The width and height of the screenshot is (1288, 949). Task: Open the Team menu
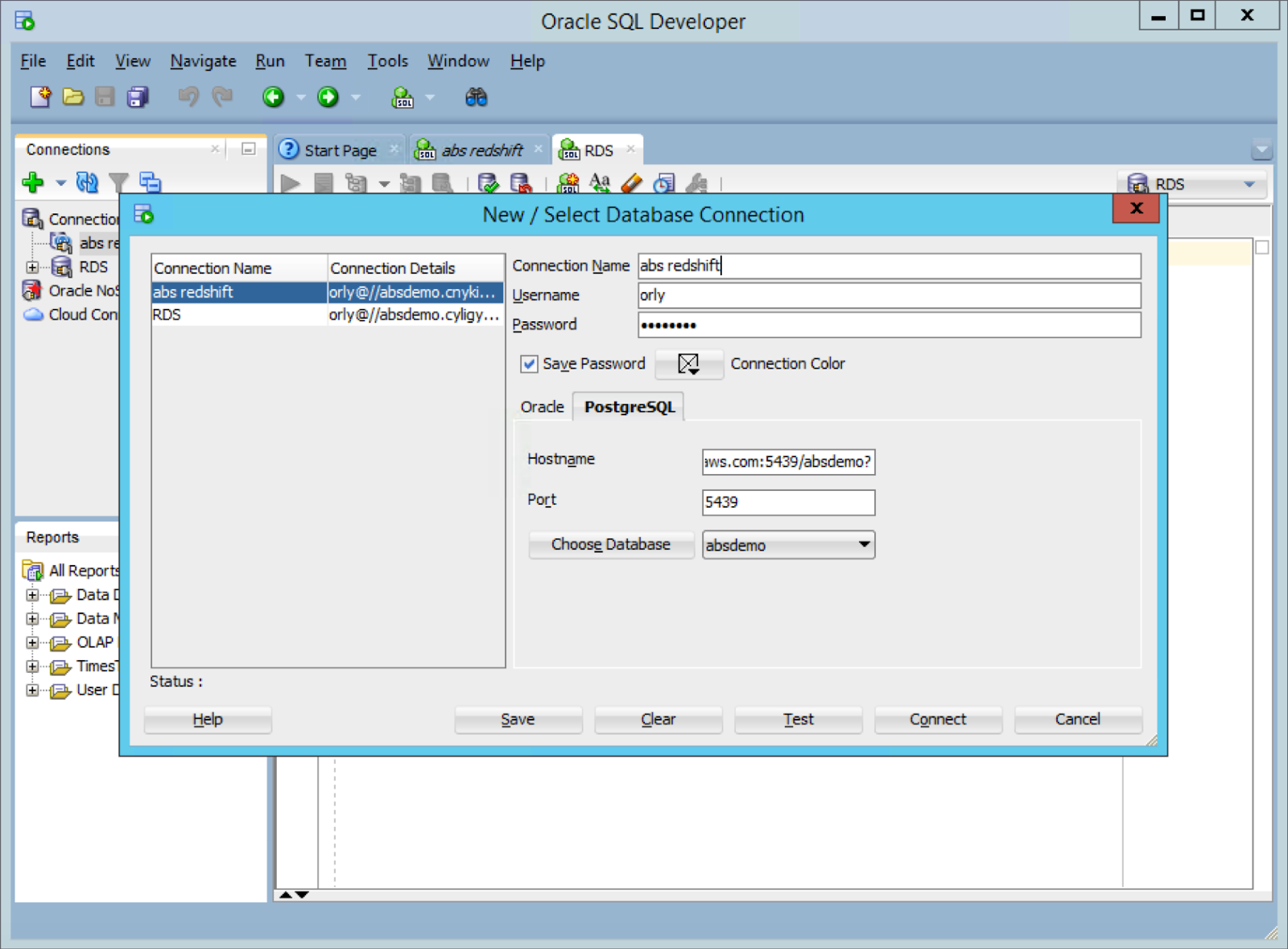coord(325,61)
